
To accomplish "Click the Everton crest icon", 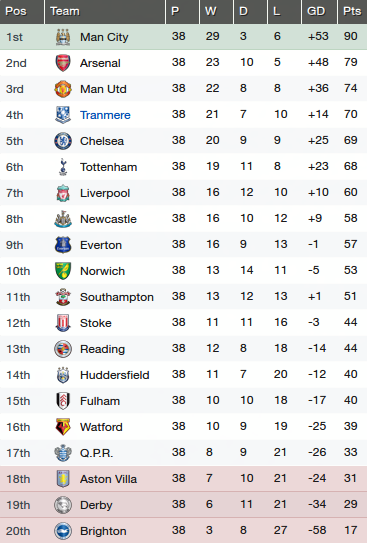I will (63, 245).
